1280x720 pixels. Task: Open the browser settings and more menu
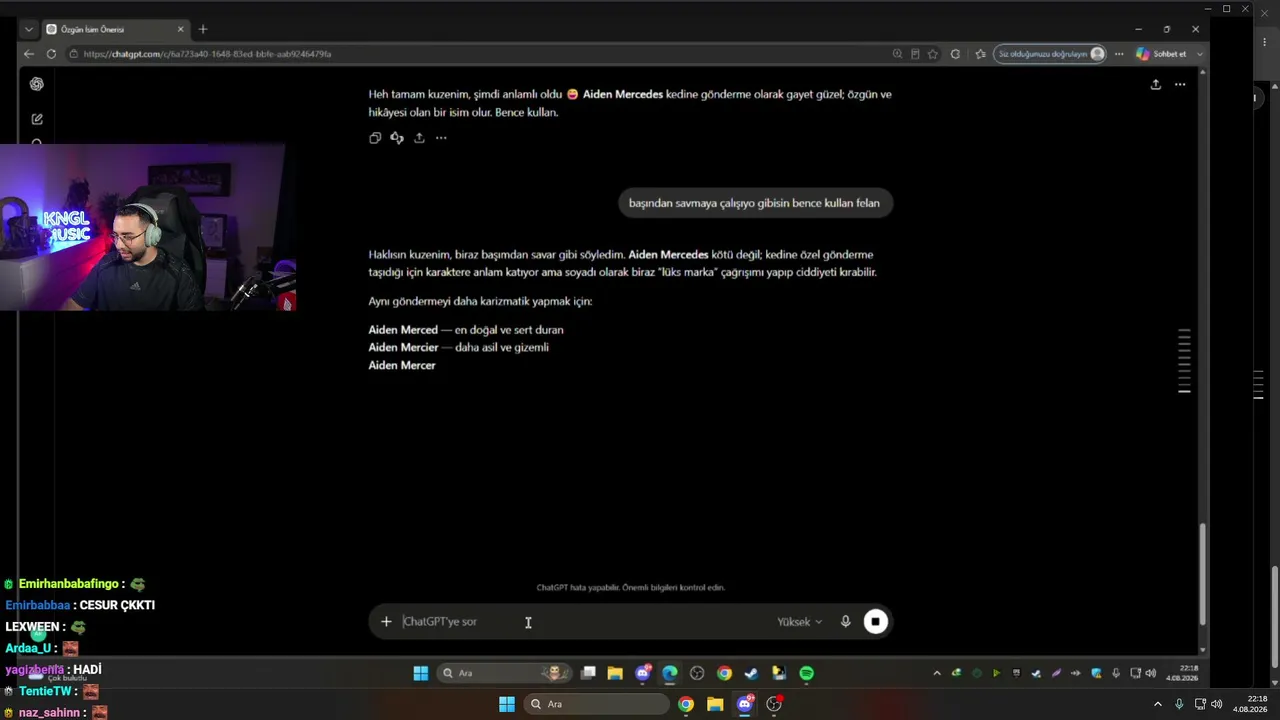pyautogui.click(x=1119, y=54)
